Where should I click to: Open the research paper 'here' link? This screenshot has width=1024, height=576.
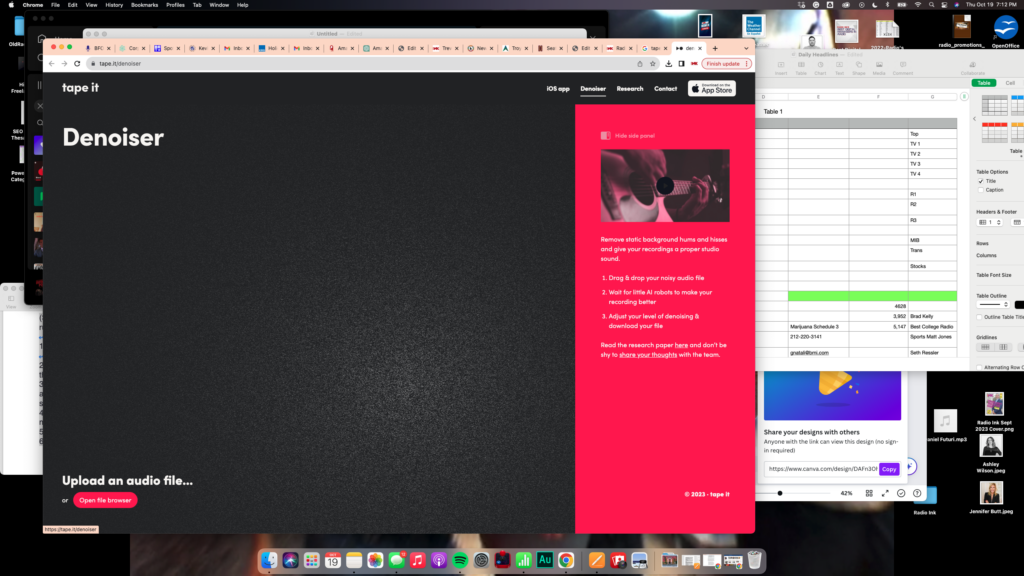click(x=681, y=345)
